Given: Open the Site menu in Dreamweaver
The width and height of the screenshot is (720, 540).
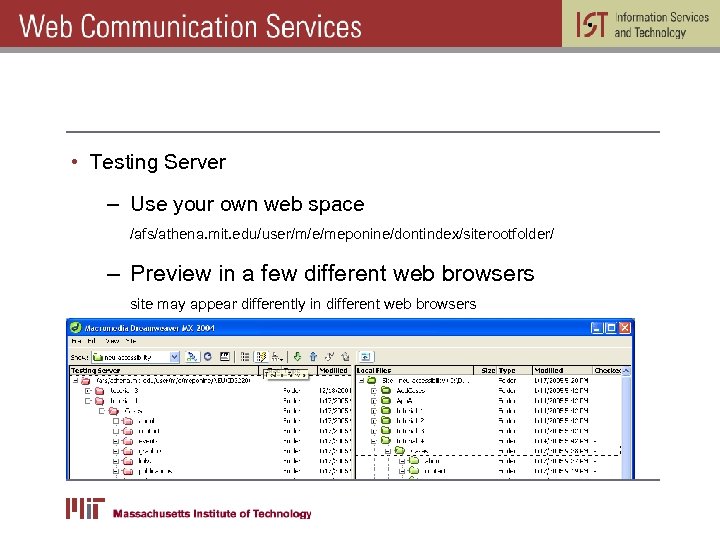Looking at the screenshot, I should [131, 341].
